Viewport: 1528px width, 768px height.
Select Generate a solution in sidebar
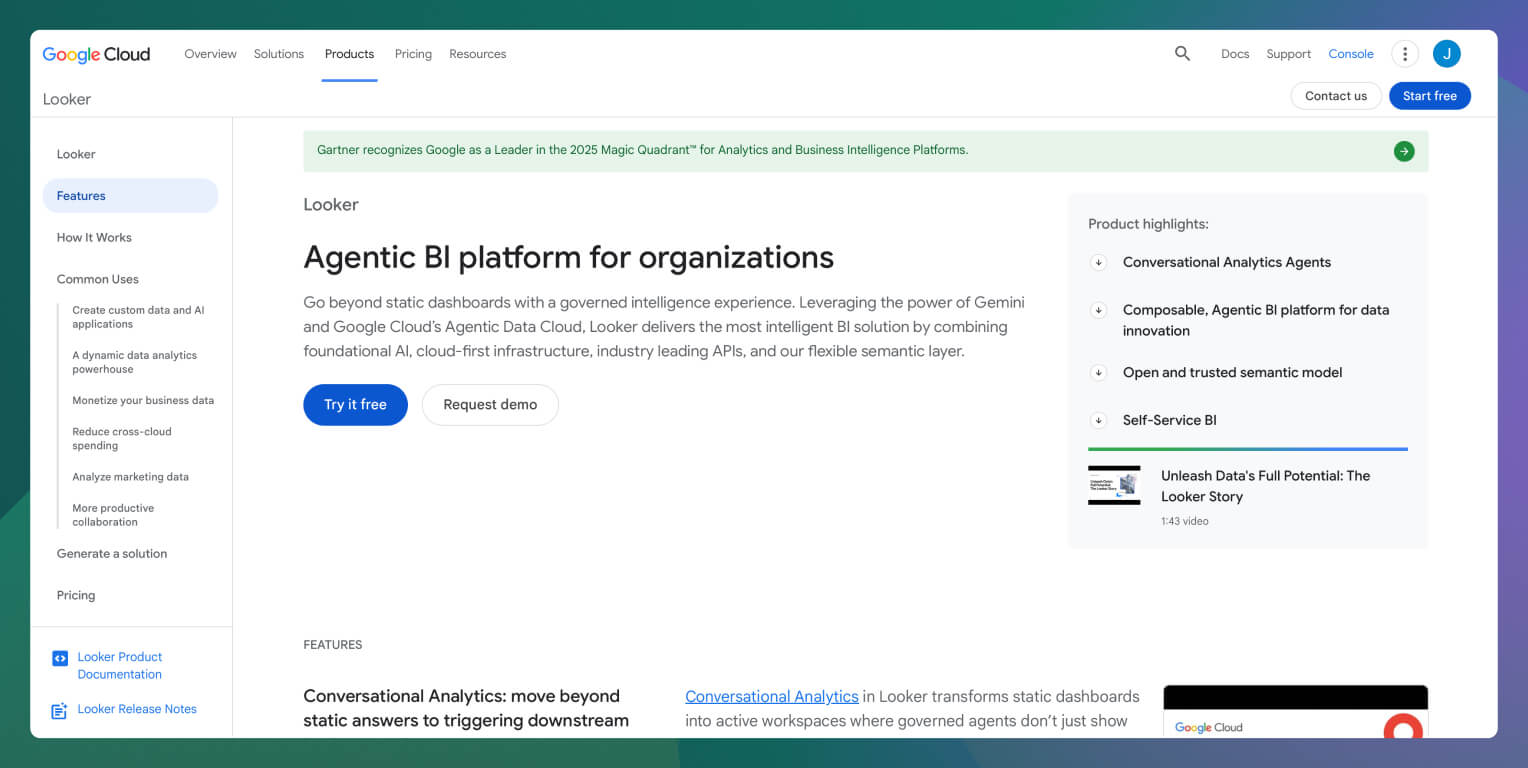point(112,554)
